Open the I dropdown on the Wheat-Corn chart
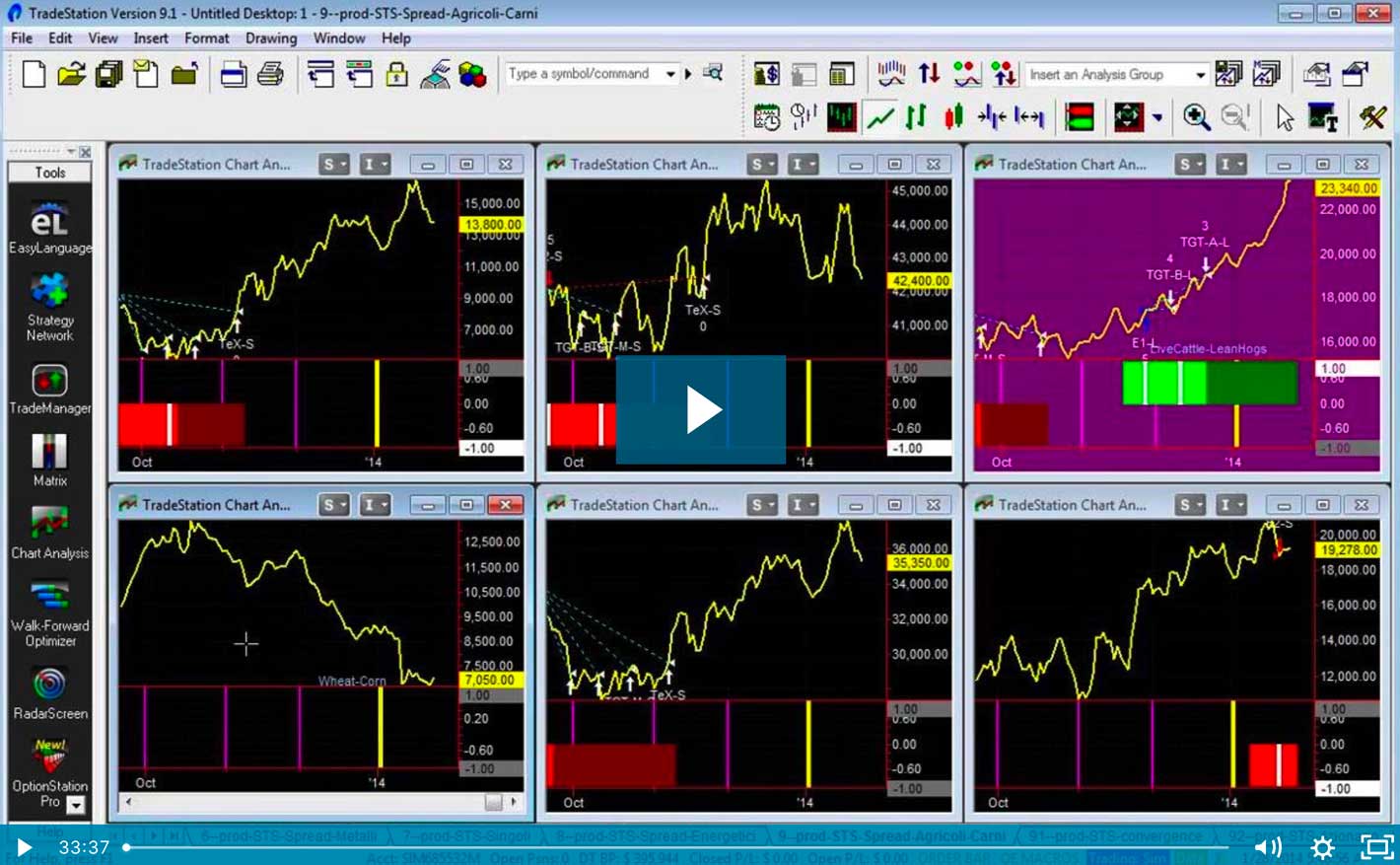The width and height of the screenshot is (1400, 865). click(x=374, y=505)
